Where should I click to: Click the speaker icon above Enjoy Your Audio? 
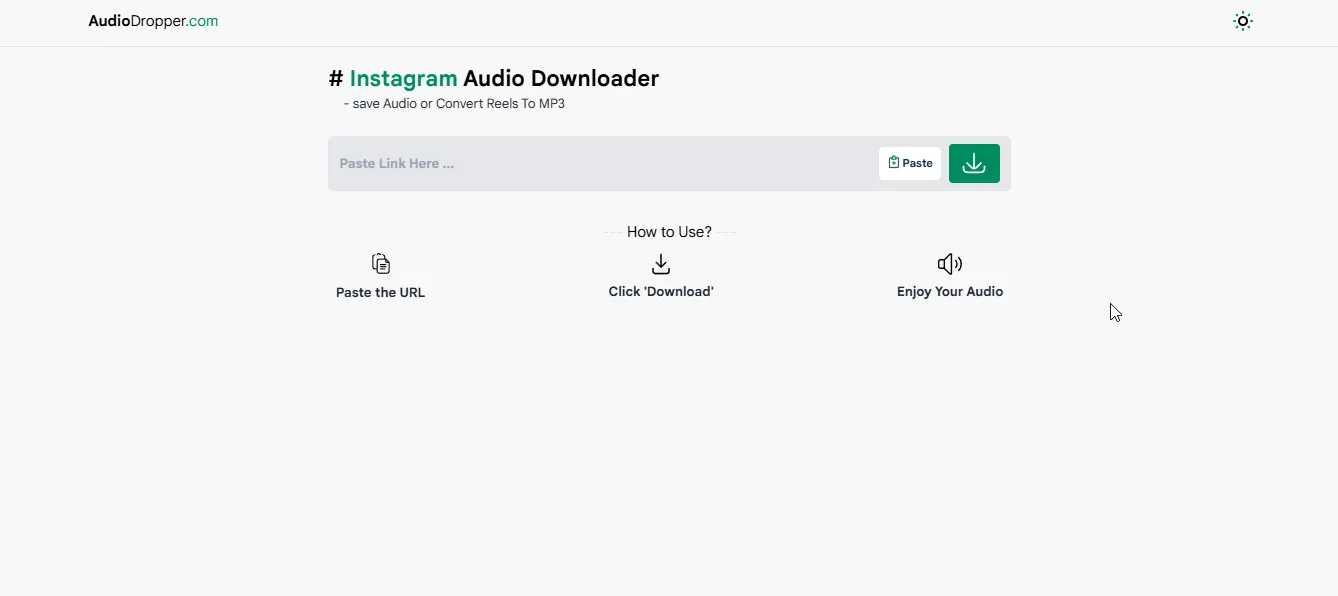(x=950, y=264)
